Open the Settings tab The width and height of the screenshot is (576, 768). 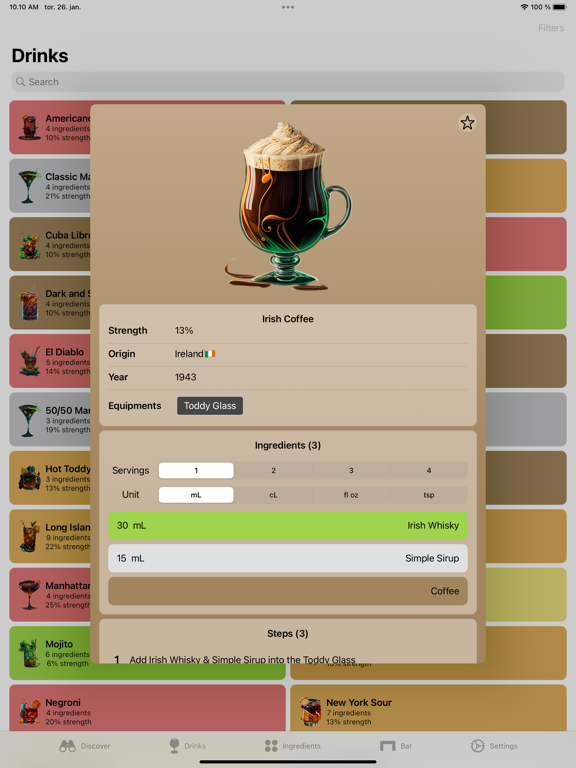tap(494, 746)
